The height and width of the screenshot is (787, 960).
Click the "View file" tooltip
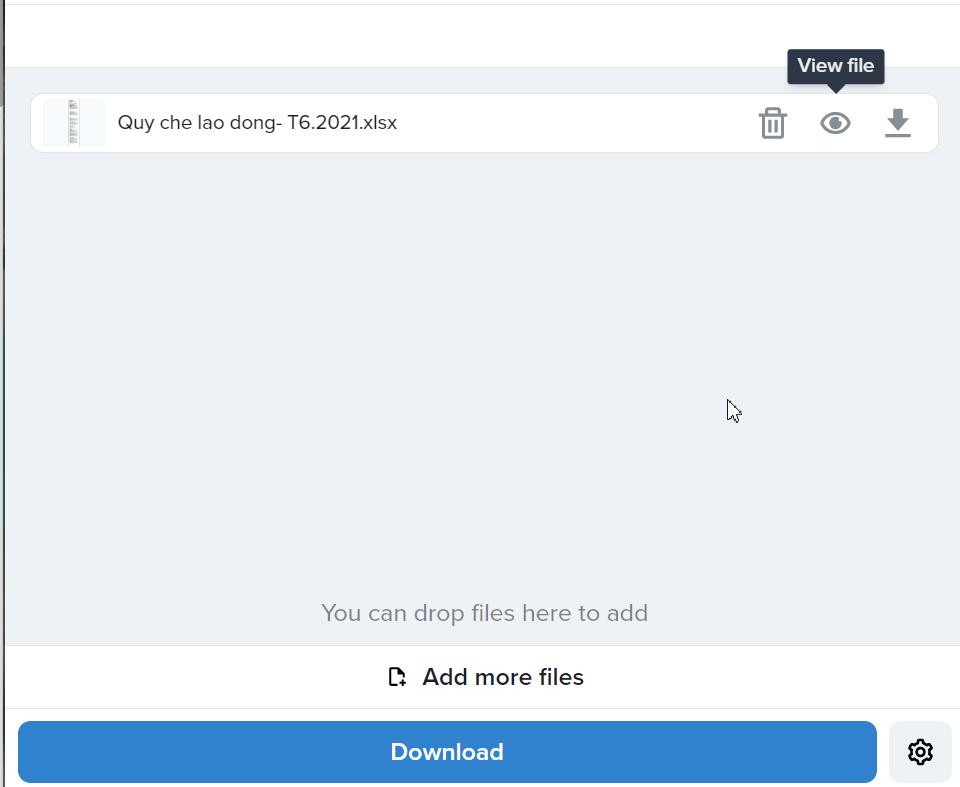835,66
